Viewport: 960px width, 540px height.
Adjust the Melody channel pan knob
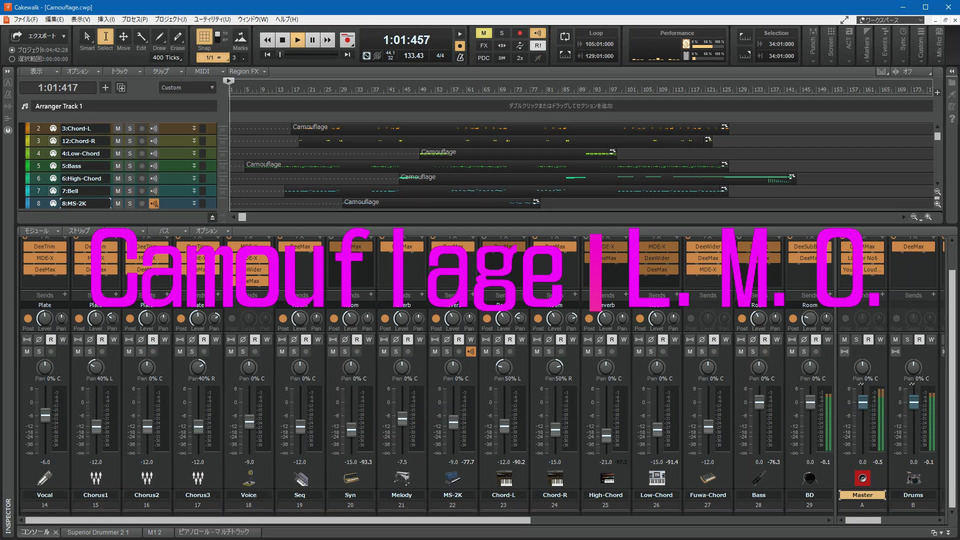402,367
